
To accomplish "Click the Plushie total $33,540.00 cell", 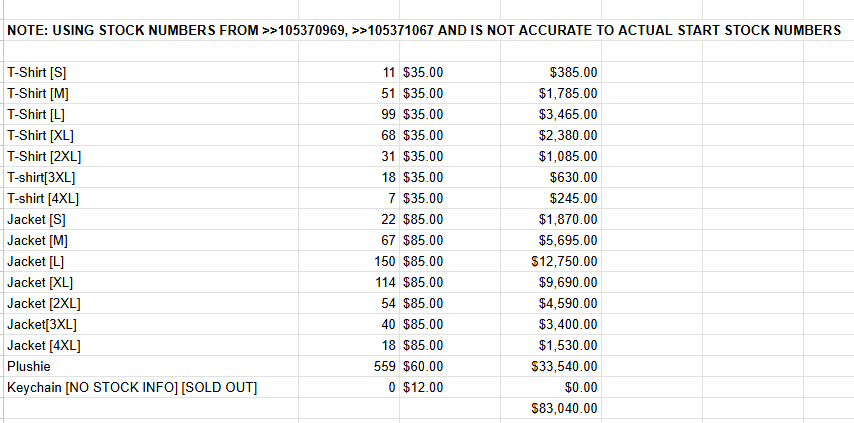I will (x=565, y=366).
